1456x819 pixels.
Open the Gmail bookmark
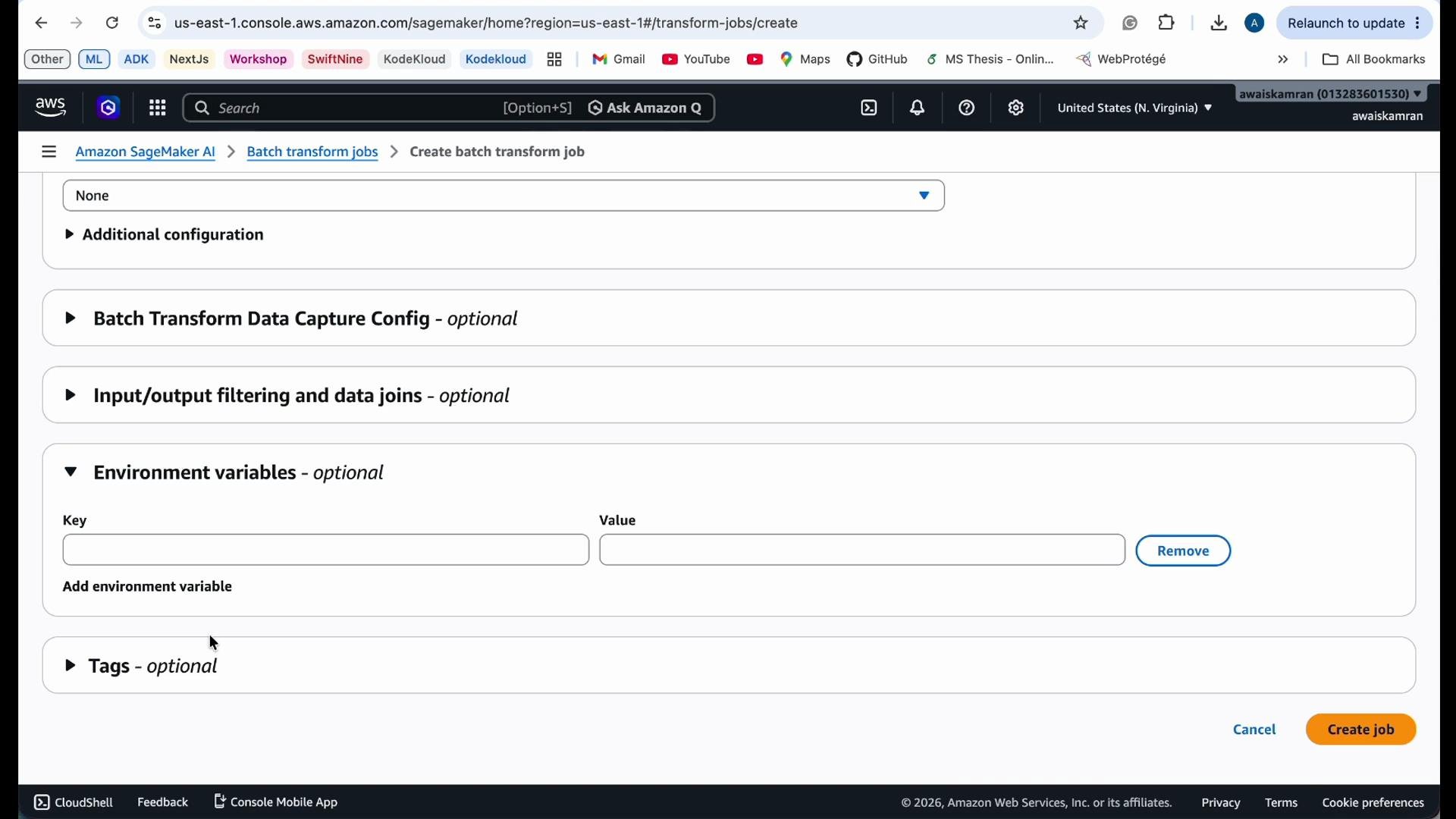619,60
